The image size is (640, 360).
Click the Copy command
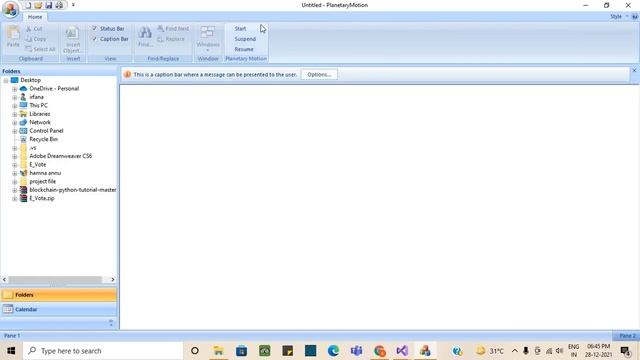(36, 39)
